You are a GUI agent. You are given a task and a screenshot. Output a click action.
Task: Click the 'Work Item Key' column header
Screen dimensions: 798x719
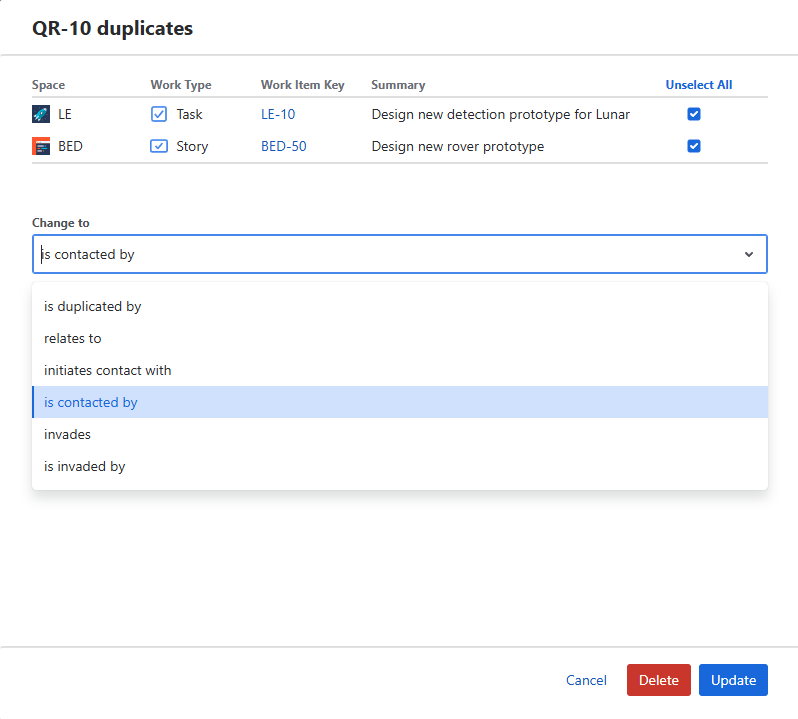pyautogui.click(x=302, y=85)
